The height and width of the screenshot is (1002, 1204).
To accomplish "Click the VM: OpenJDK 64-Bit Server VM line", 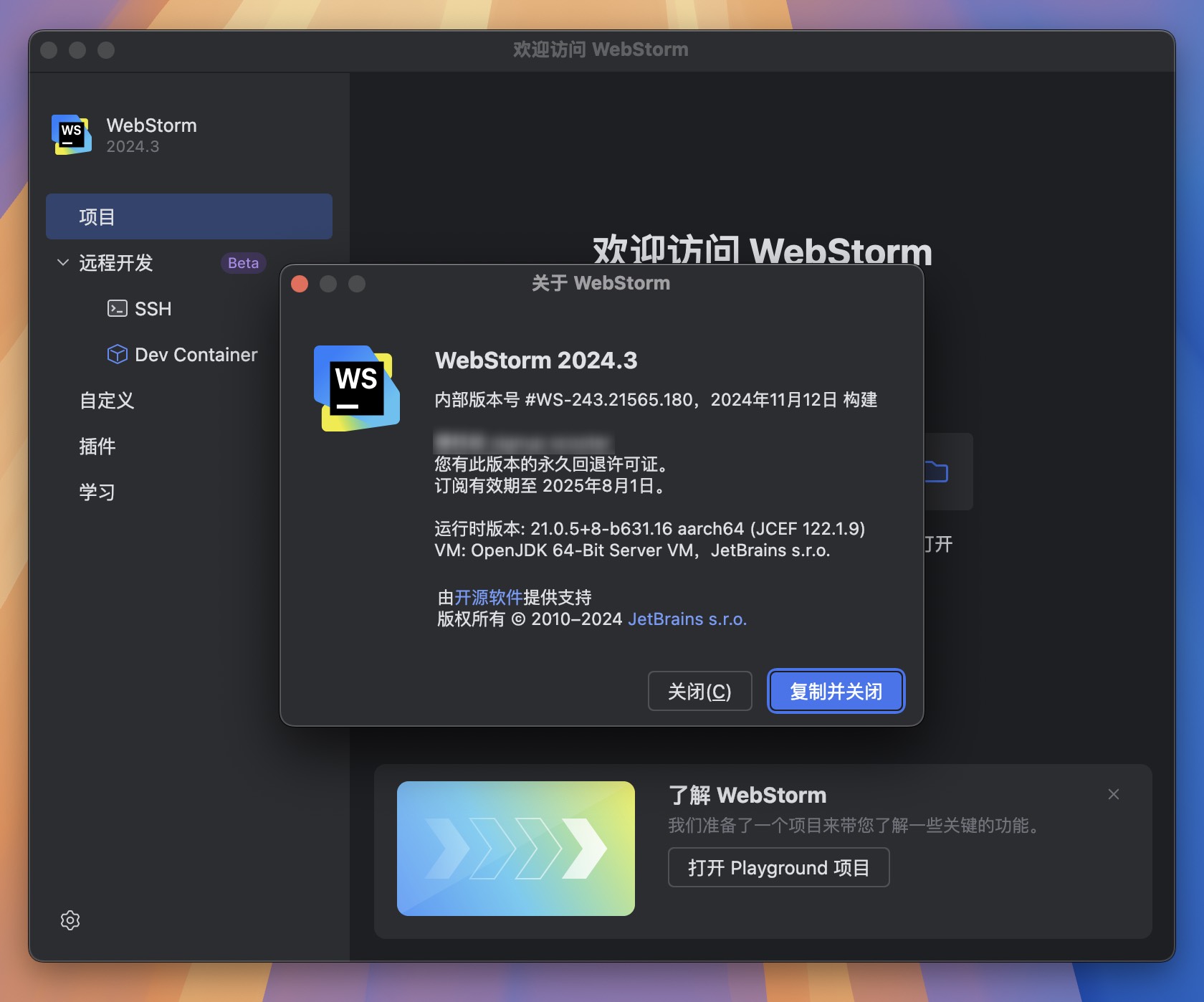I will click(x=633, y=550).
